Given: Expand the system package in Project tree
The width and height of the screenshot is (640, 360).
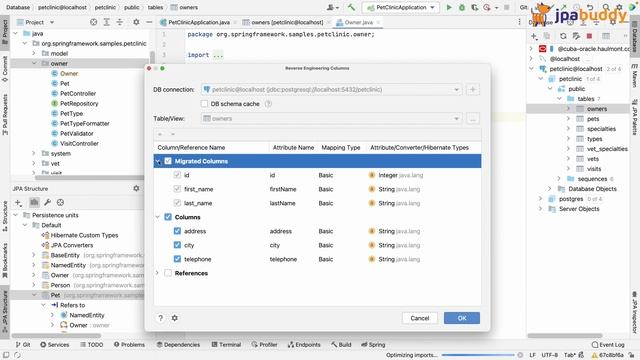Looking at the screenshot, I should [x=34, y=153].
